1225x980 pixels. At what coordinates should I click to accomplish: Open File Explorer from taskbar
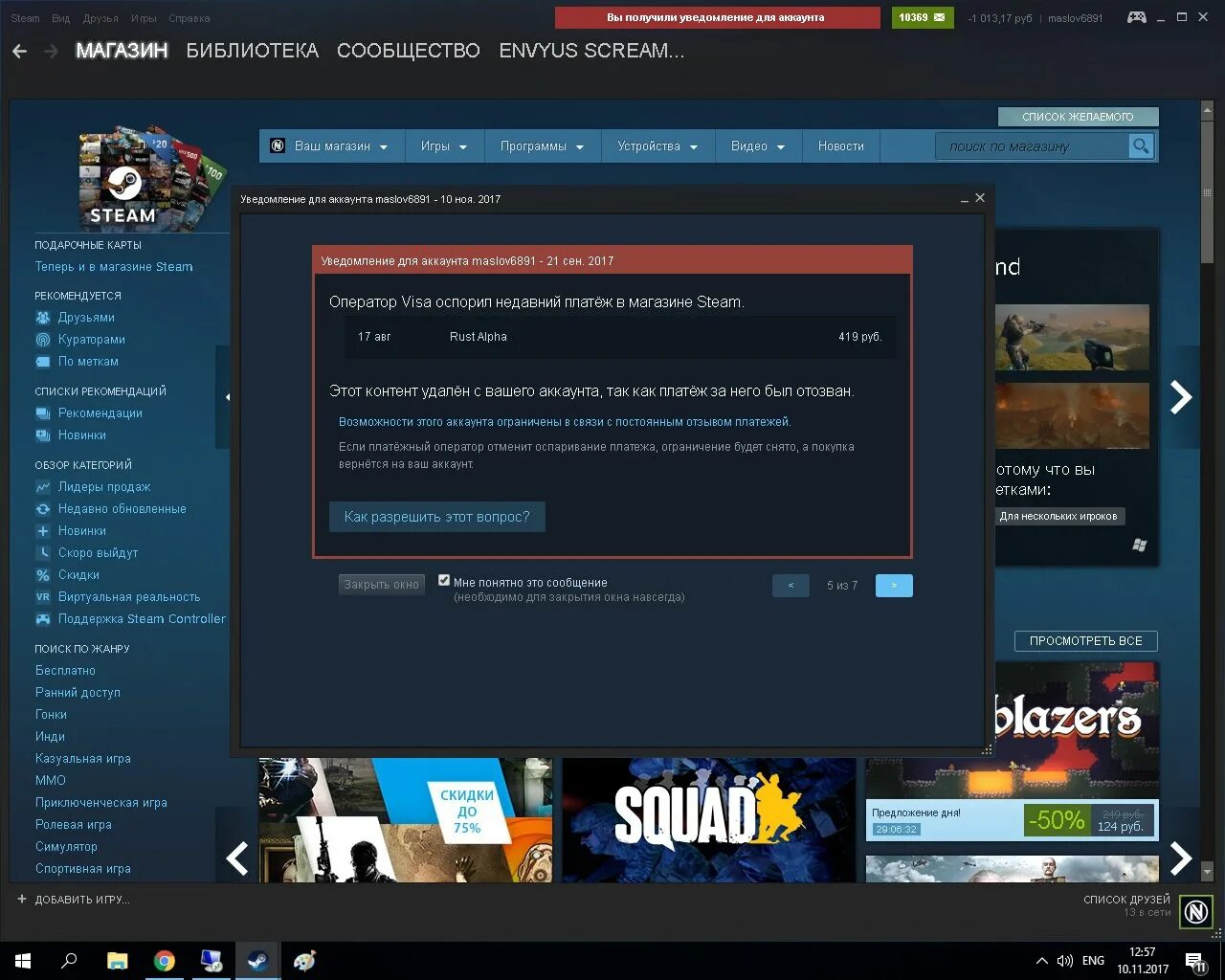pyautogui.click(x=117, y=961)
